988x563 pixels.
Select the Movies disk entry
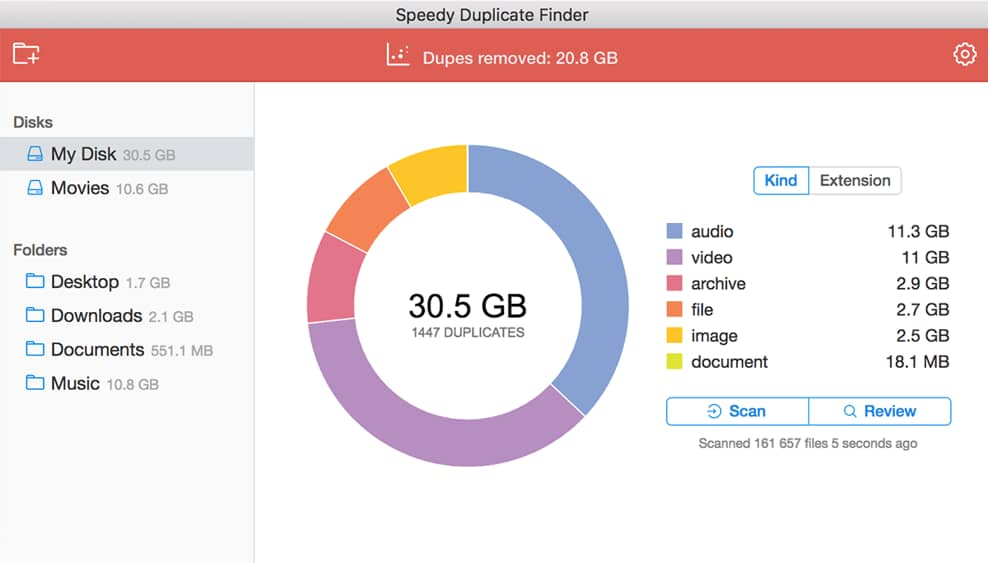[127, 188]
